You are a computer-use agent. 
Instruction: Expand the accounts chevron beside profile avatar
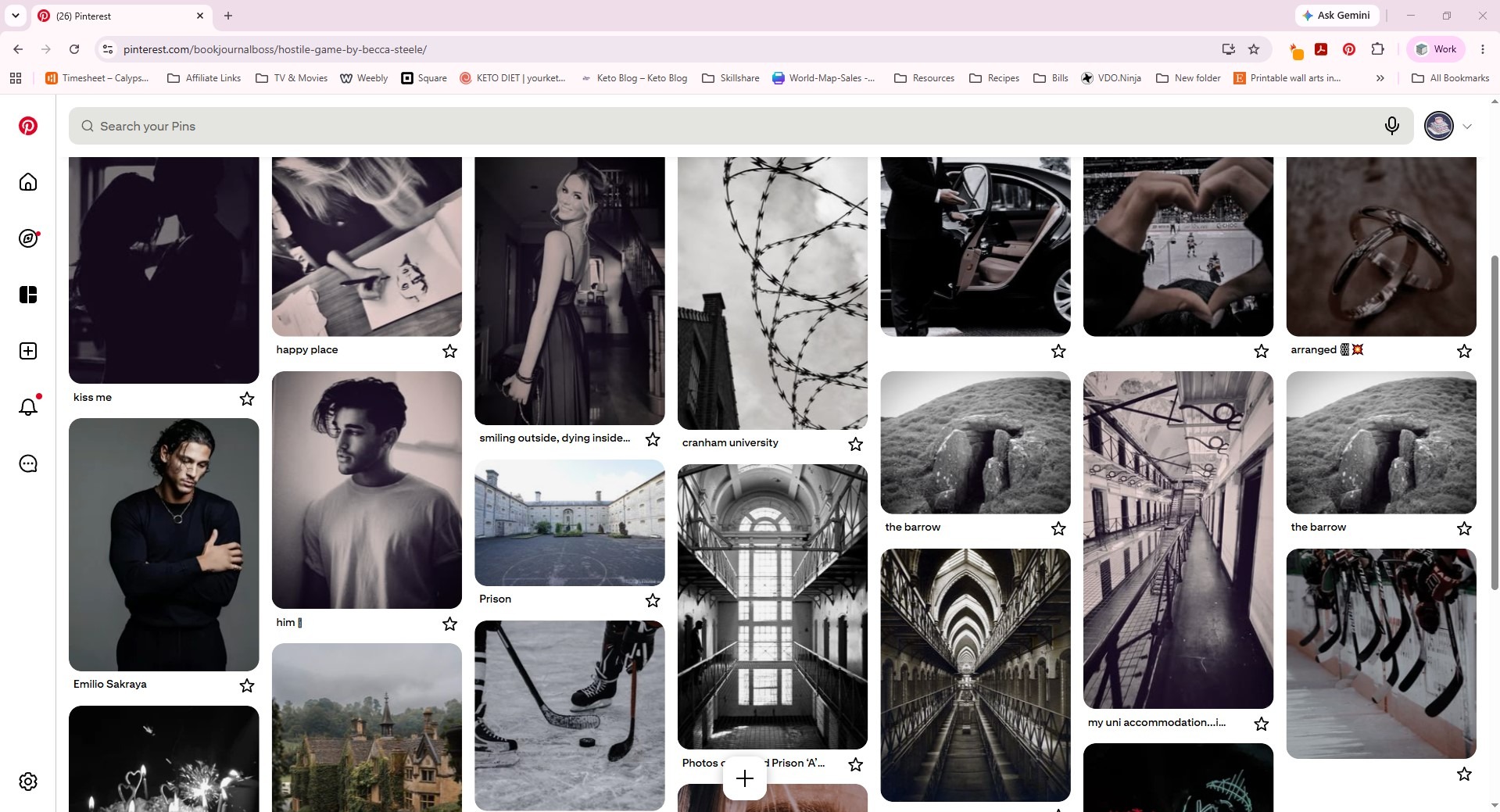tap(1467, 127)
